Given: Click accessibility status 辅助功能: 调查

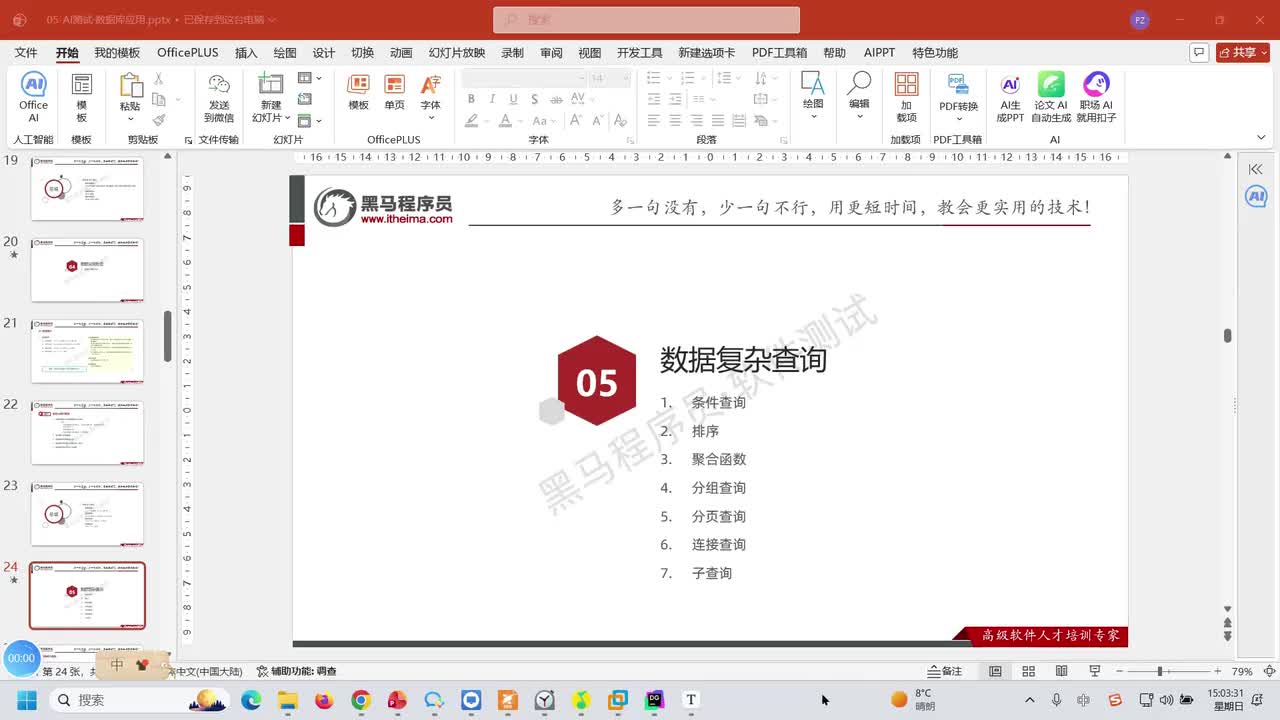Looking at the screenshot, I should tap(297, 671).
